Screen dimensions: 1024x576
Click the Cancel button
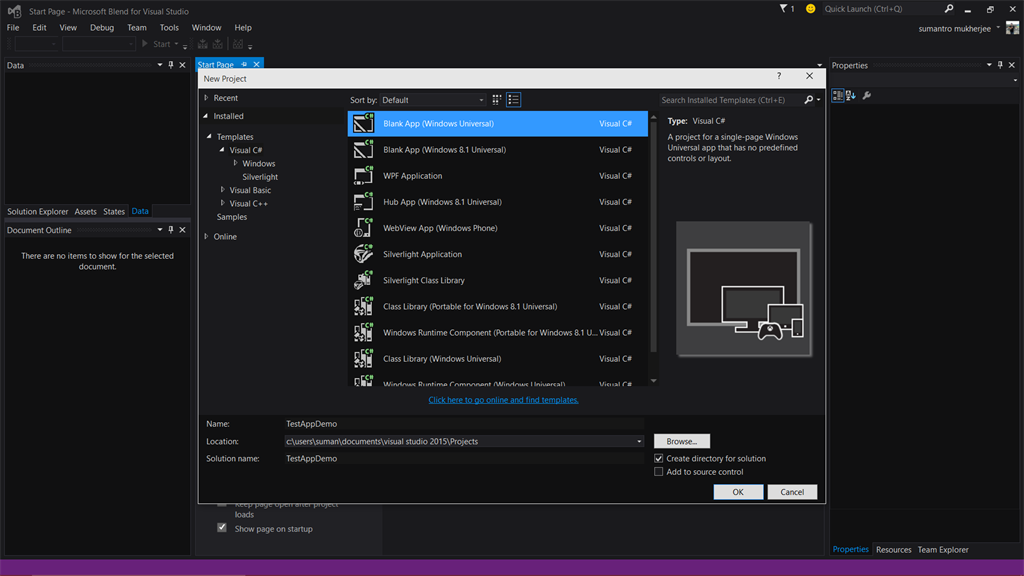point(792,492)
